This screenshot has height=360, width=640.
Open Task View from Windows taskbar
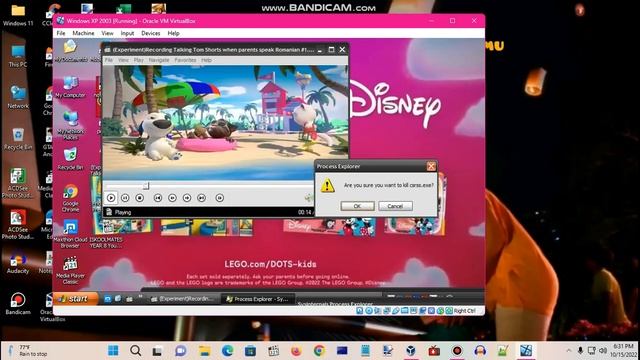click(x=158, y=350)
